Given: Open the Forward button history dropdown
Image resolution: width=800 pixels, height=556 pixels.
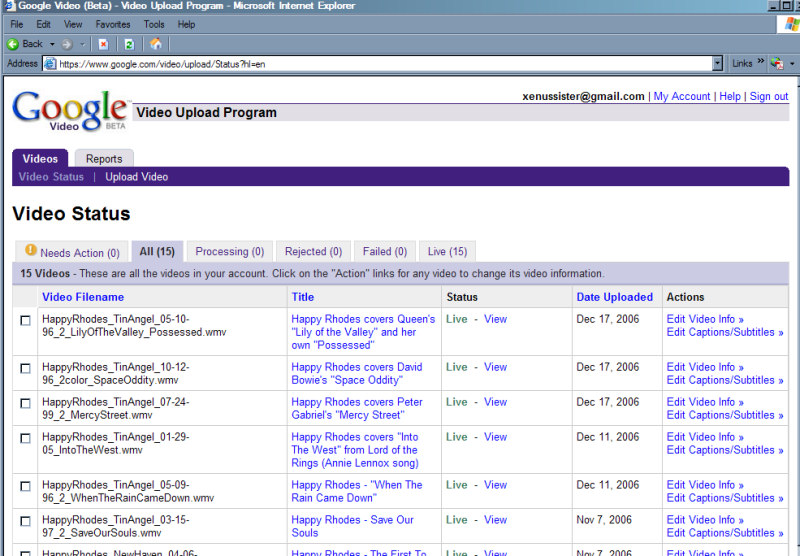Looking at the screenshot, I should [82, 44].
